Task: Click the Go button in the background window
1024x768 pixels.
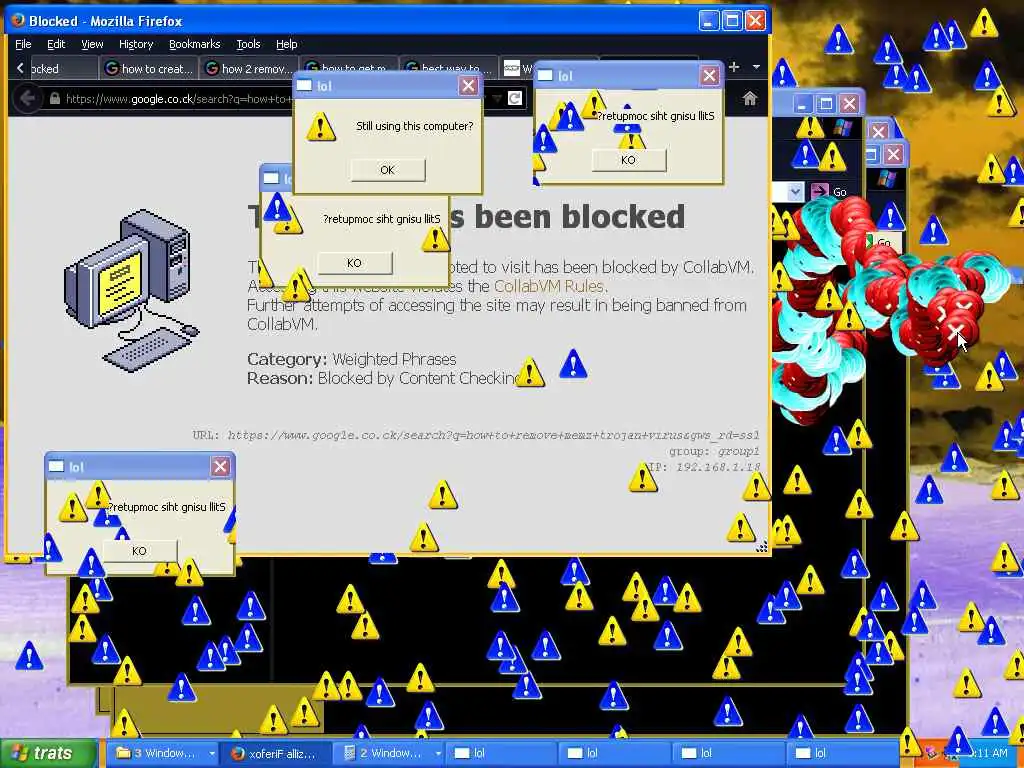Action: [829, 191]
